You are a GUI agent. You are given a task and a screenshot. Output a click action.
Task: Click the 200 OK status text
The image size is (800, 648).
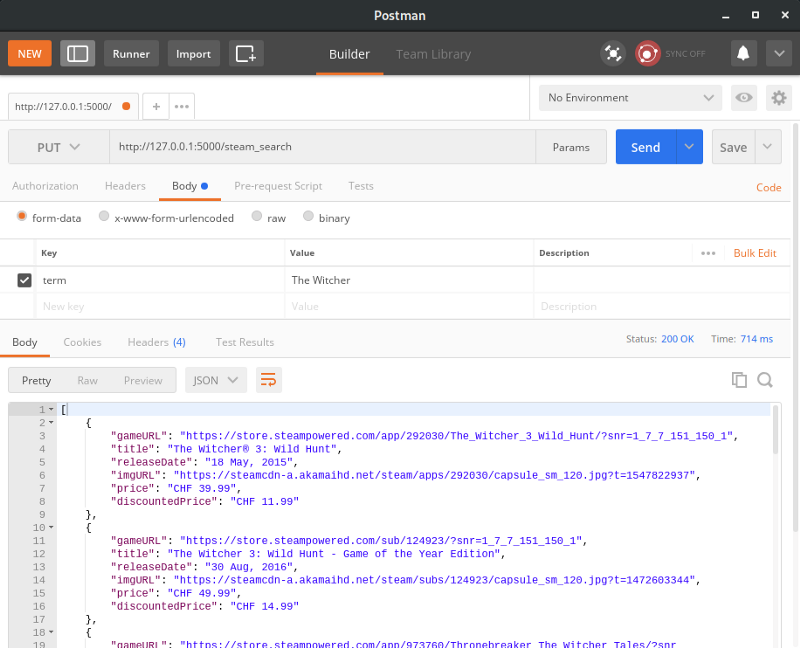pos(678,339)
